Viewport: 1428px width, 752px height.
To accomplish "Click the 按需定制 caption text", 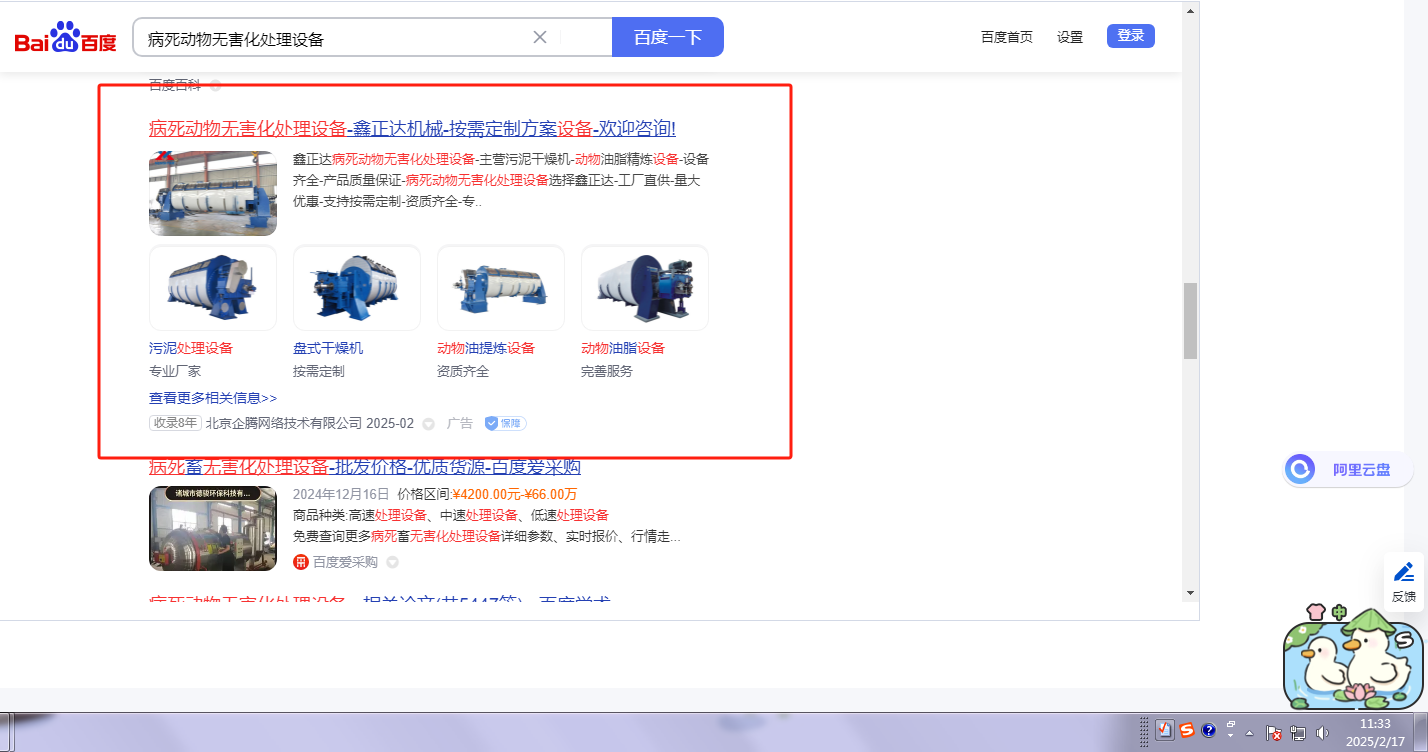I will [319, 371].
